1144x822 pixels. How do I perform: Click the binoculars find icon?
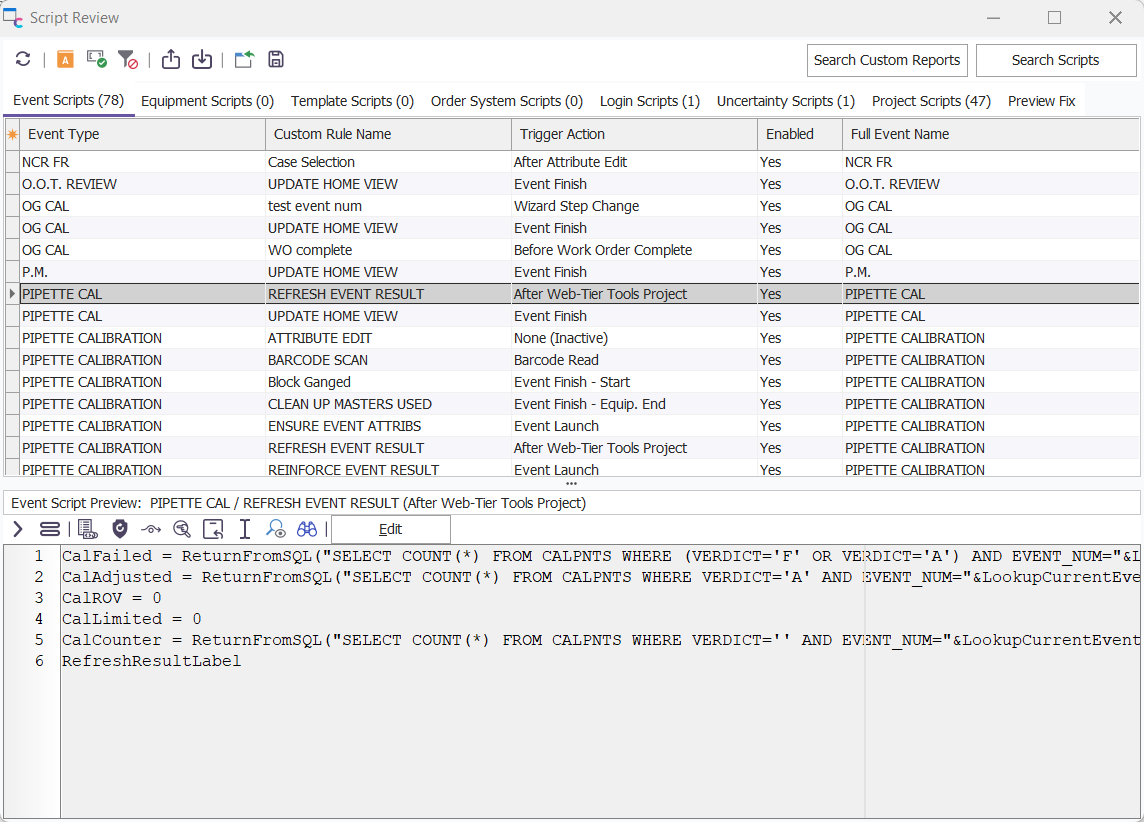[306, 529]
